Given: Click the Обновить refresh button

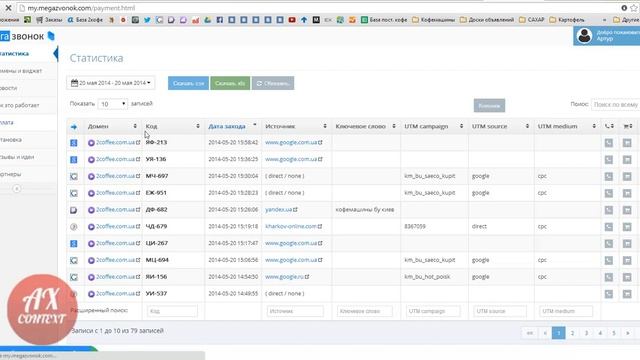Looking at the screenshot, I should [273, 83].
